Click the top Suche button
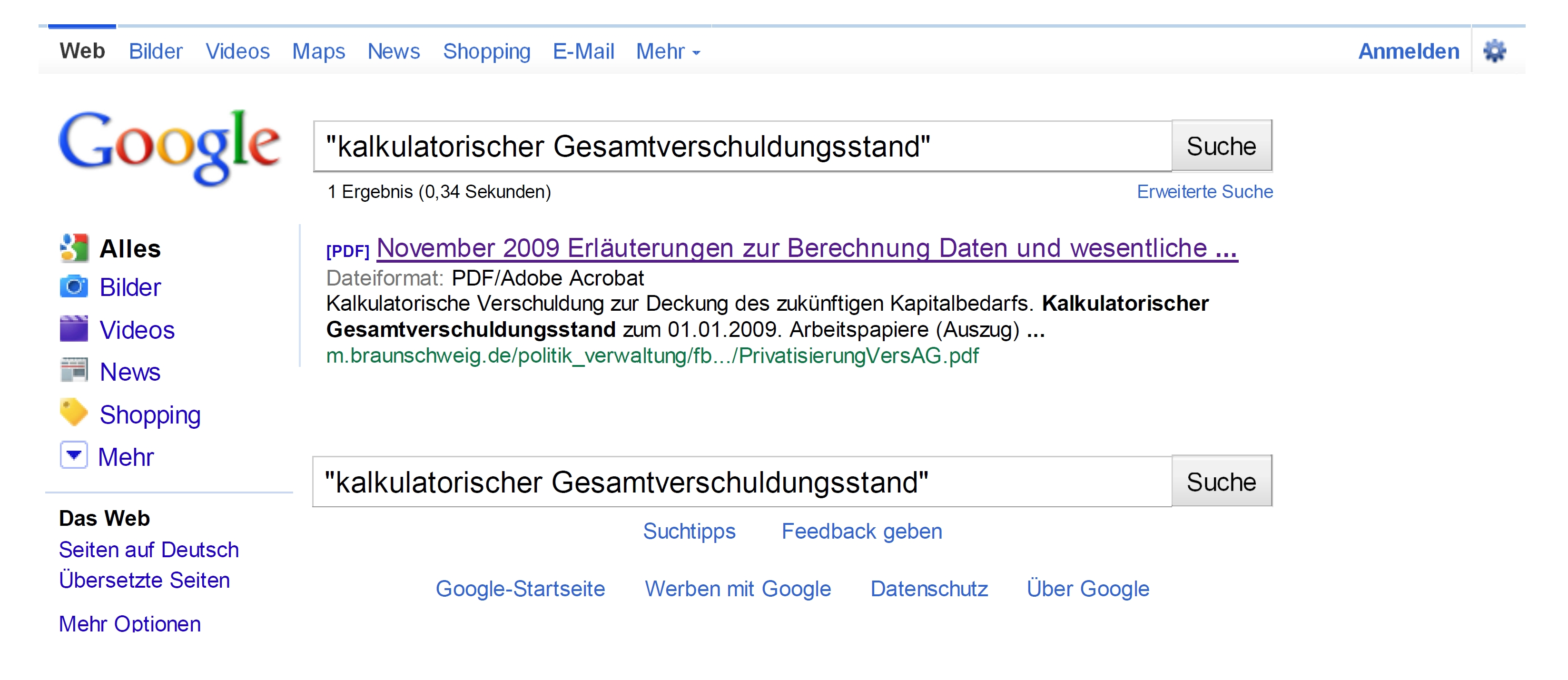The height and width of the screenshot is (680, 1568). (x=1222, y=146)
